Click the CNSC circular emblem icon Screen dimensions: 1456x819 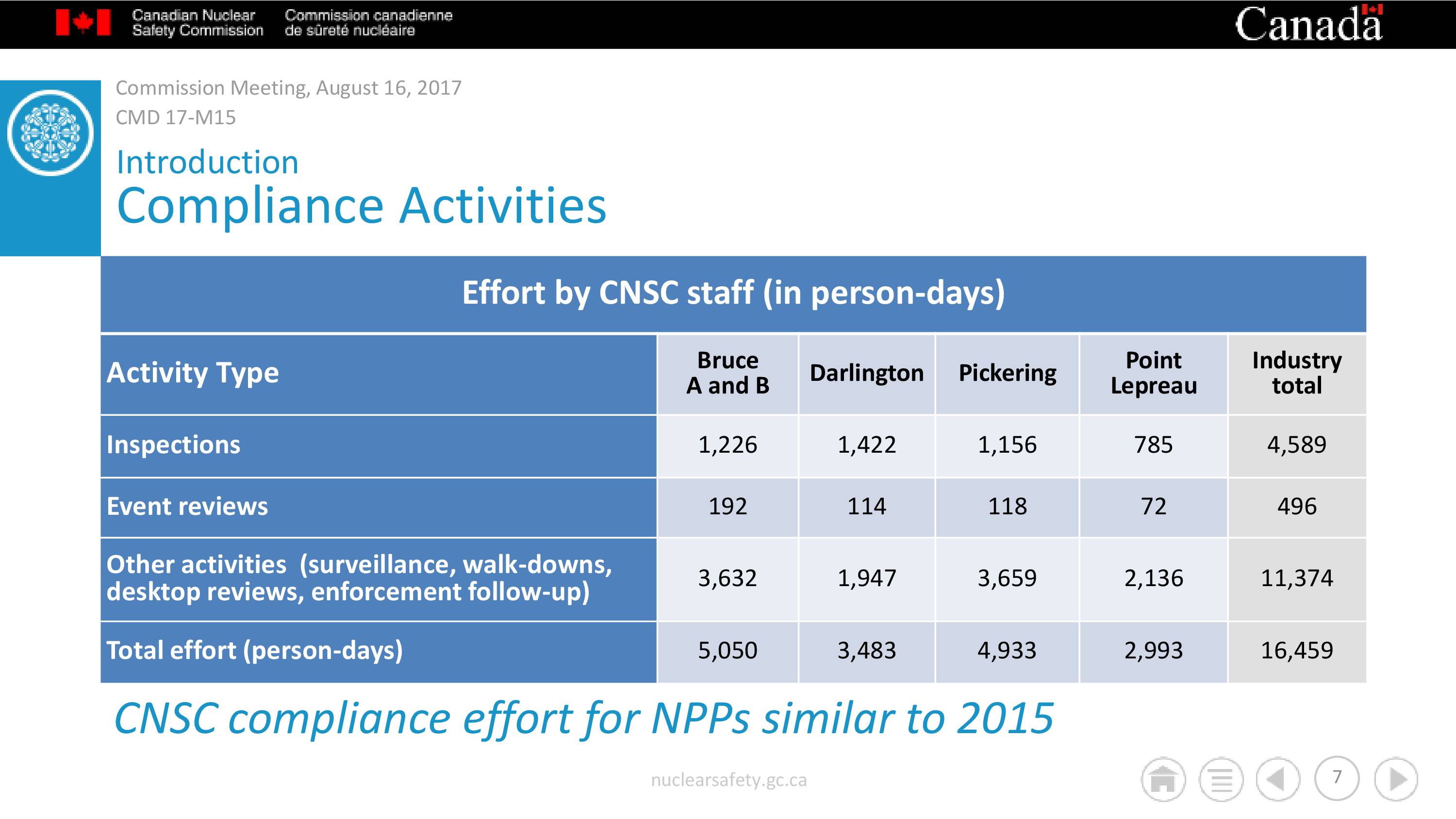pyautogui.click(x=50, y=133)
